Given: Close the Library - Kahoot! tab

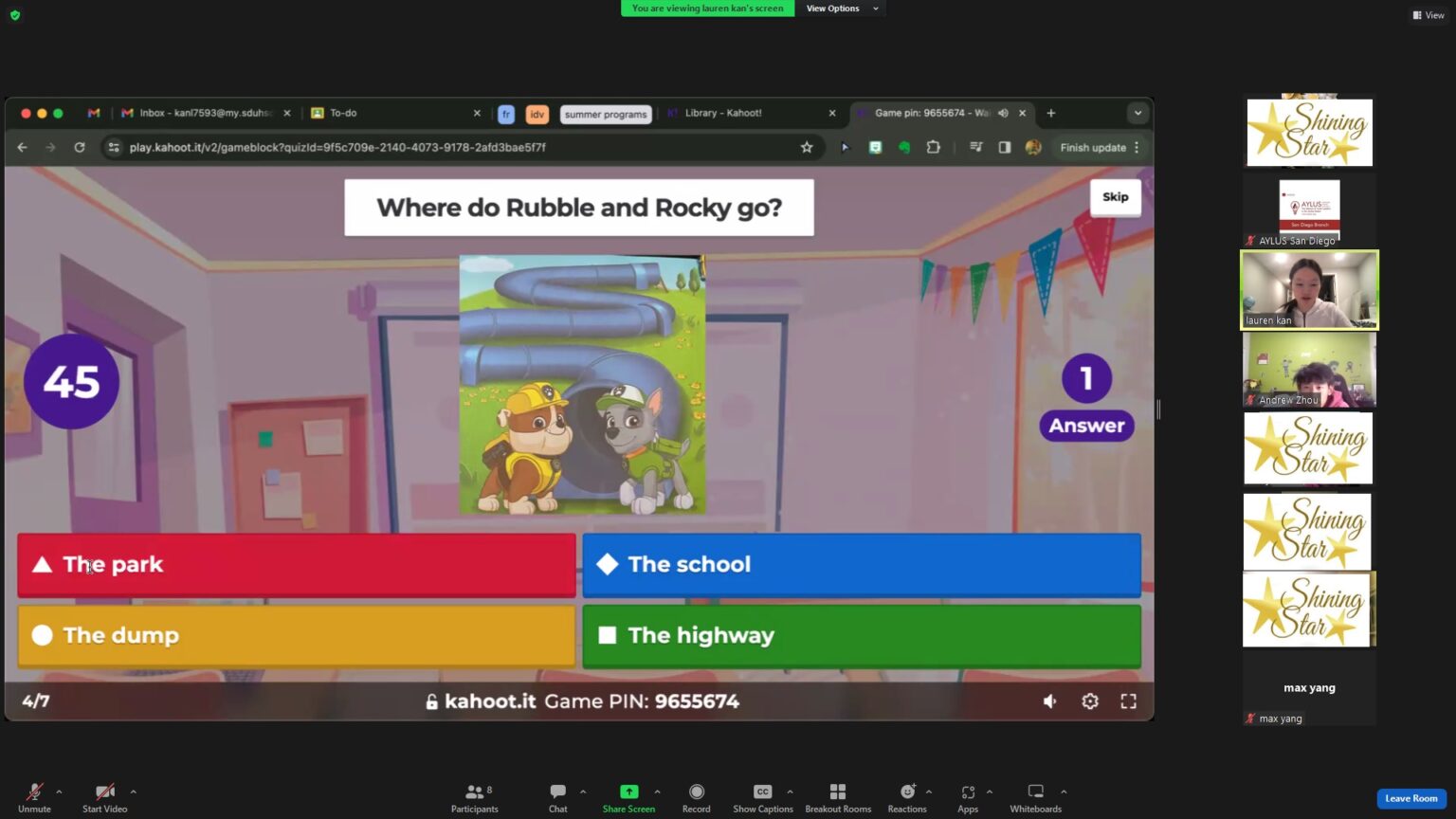Looking at the screenshot, I should point(832,113).
